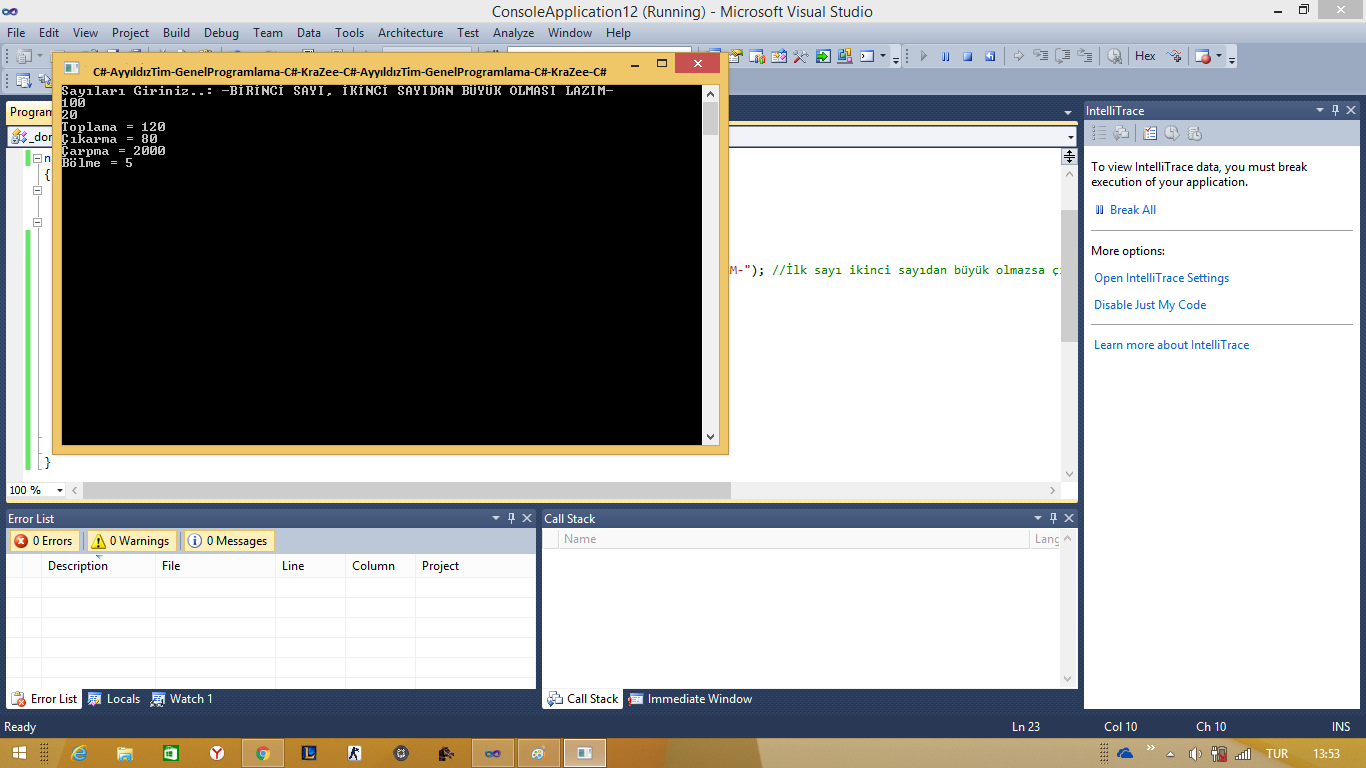Screen dimensions: 1366x768
Task: Click Learn more about IntelliTrace link
Action: (x=1171, y=345)
